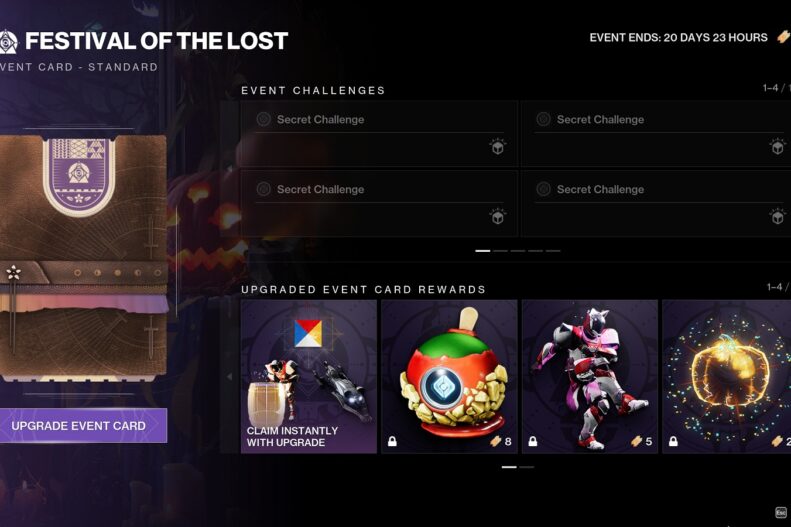Click the event ticket icon beside the timer
This screenshot has height=527, width=791.
tap(783, 37)
